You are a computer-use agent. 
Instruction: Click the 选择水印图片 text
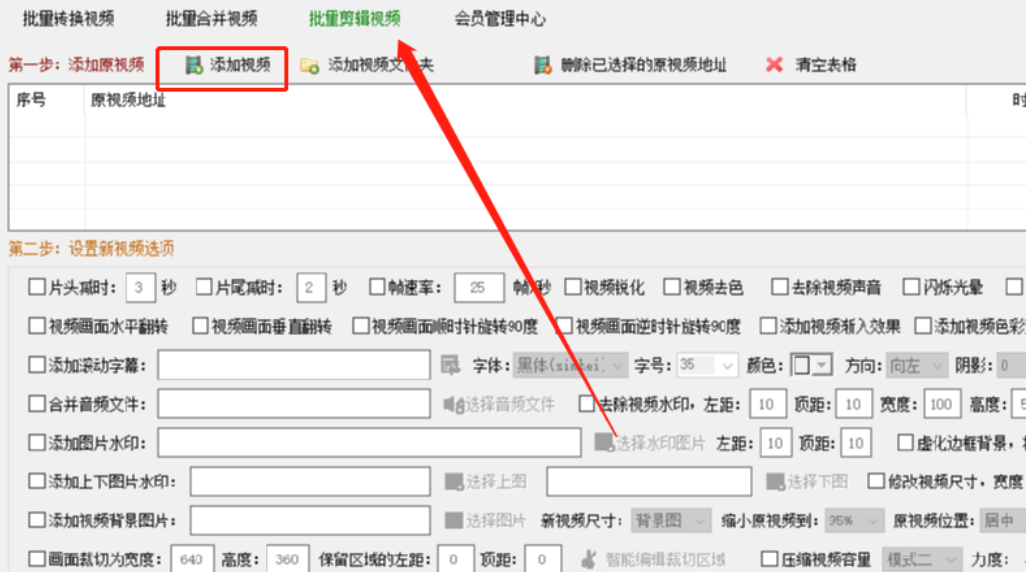(660, 443)
